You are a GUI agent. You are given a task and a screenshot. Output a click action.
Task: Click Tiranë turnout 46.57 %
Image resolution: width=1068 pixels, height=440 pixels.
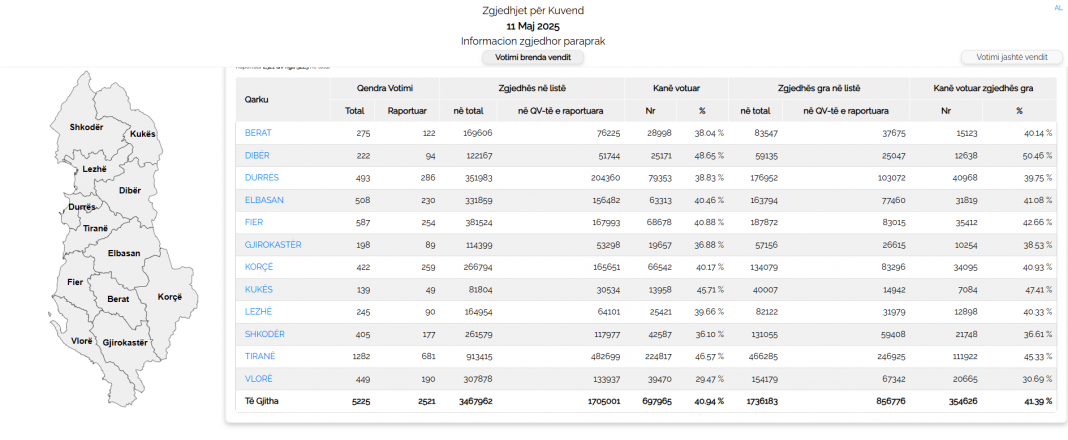[709, 356]
